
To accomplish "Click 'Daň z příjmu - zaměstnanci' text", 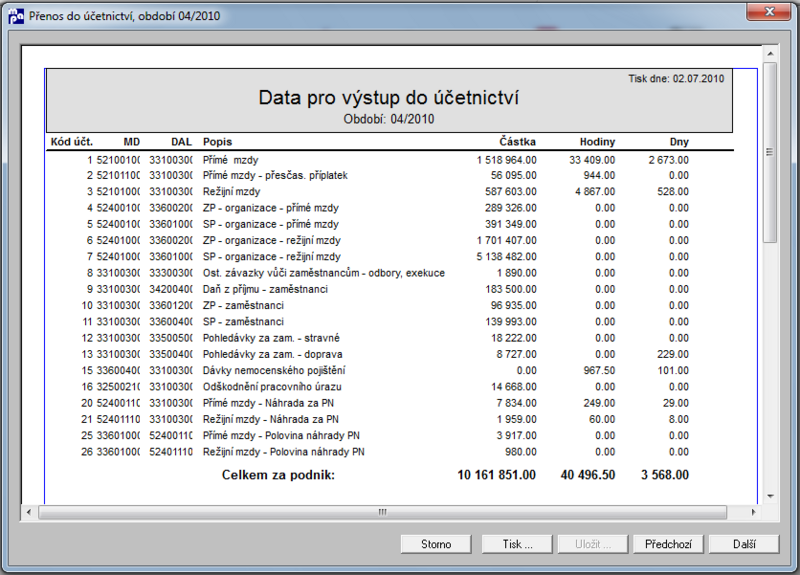I will pyautogui.click(x=265, y=289).
